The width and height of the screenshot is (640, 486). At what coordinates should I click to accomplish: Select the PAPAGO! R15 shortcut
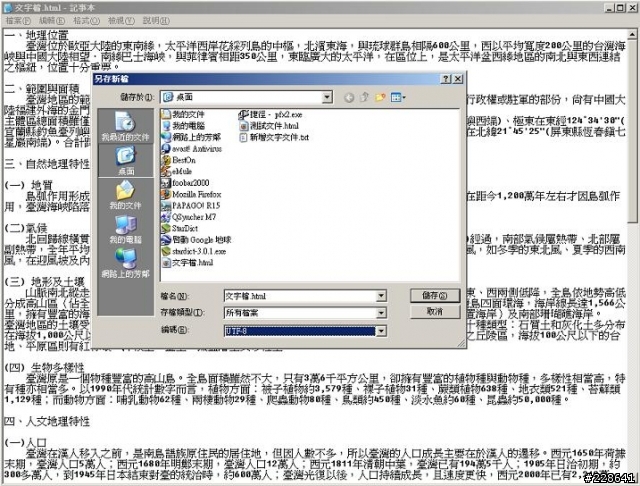(191, 206)
